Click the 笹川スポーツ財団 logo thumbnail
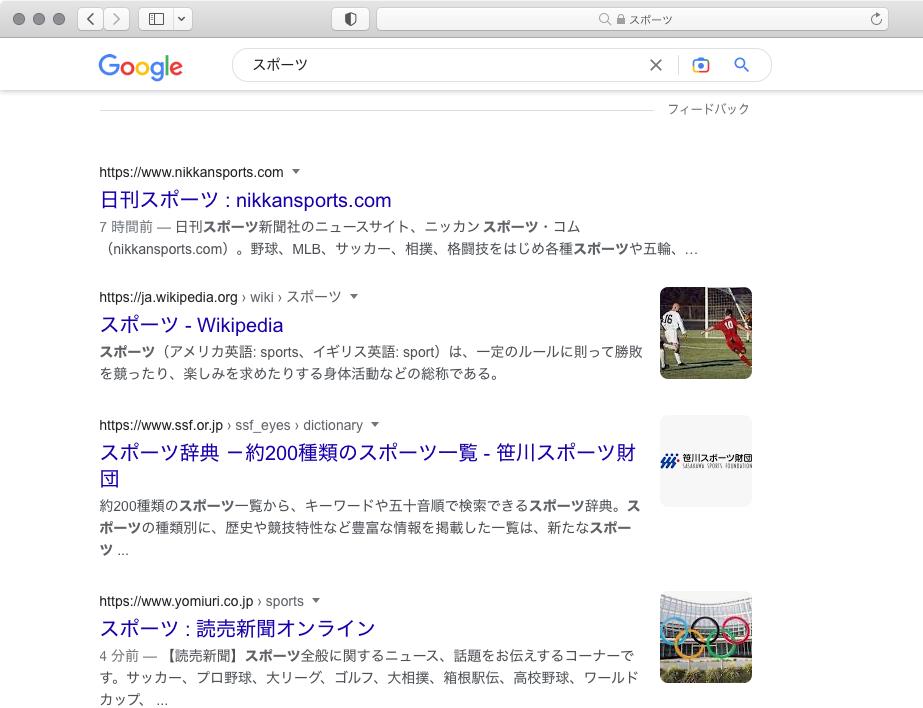Image resolution: width=923 pixels, height=708 pixels. point(706,461)
